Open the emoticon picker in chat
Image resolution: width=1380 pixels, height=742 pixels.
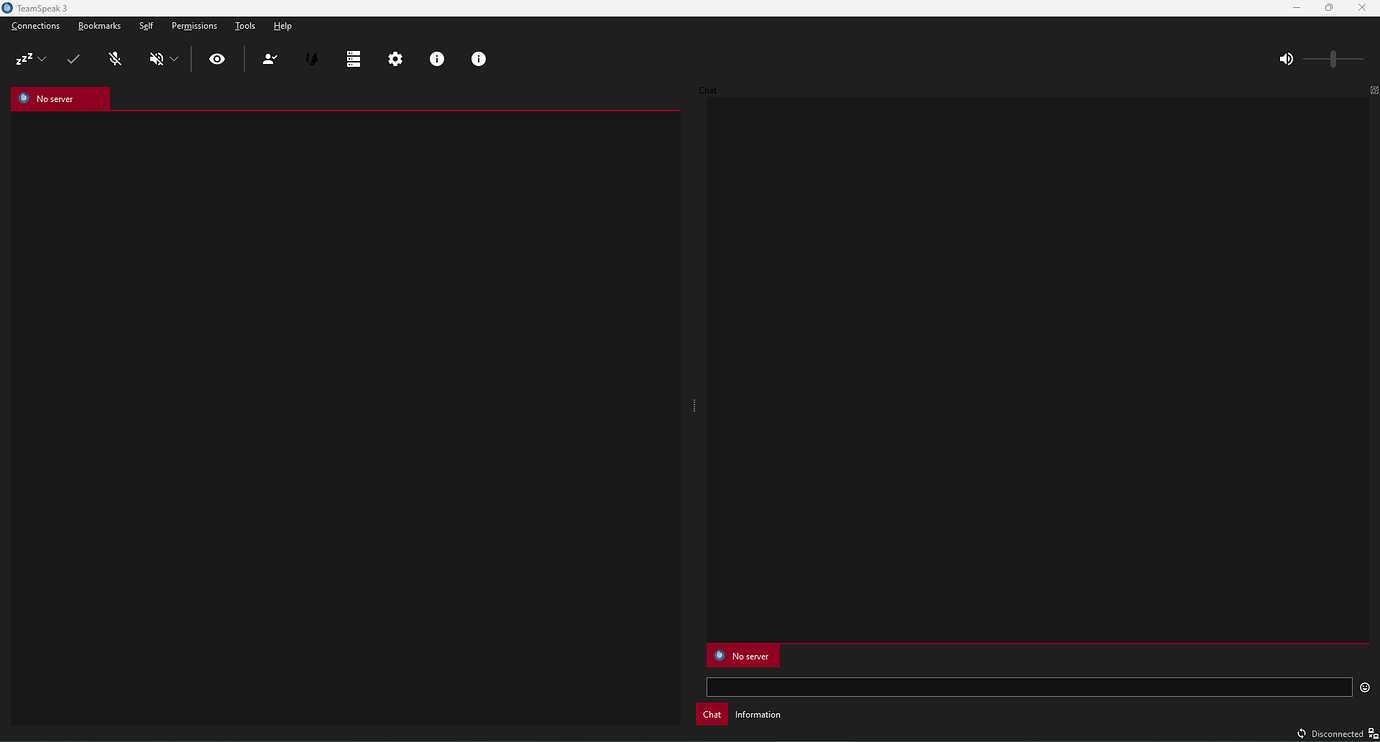[1364, 687]
